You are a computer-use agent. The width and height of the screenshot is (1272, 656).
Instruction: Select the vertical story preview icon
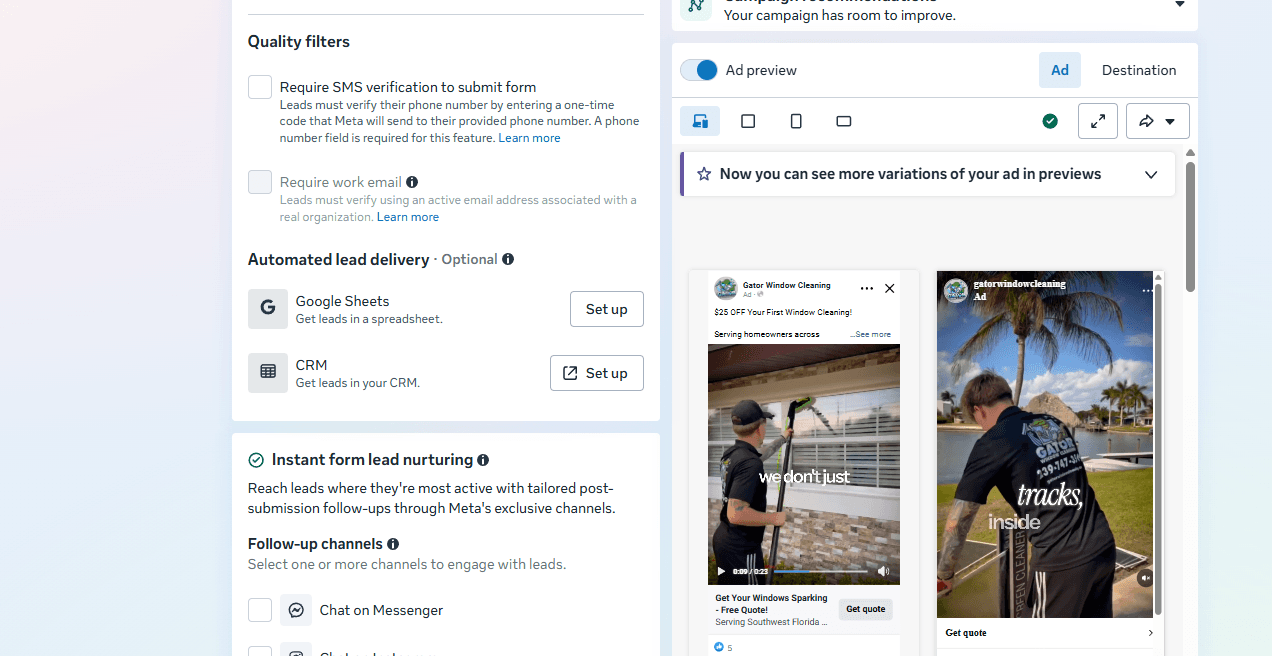pos(796,121)
